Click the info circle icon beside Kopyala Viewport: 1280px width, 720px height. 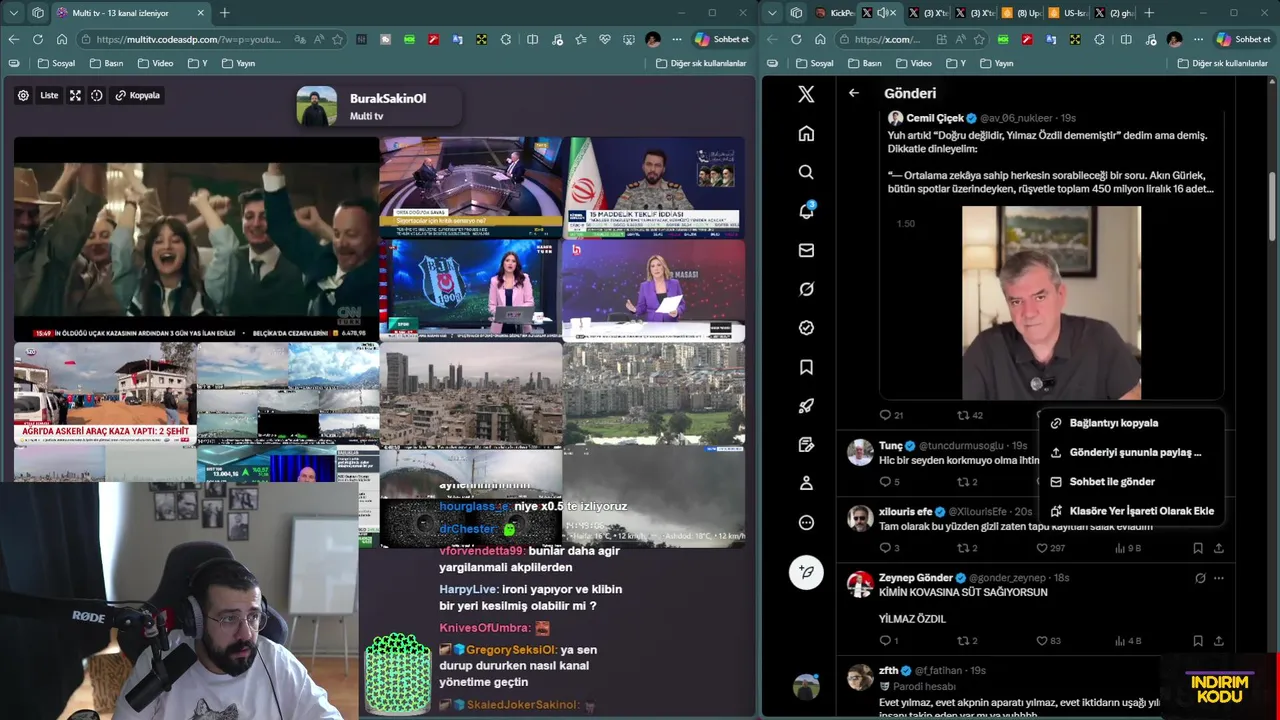[x=97, y=95]
